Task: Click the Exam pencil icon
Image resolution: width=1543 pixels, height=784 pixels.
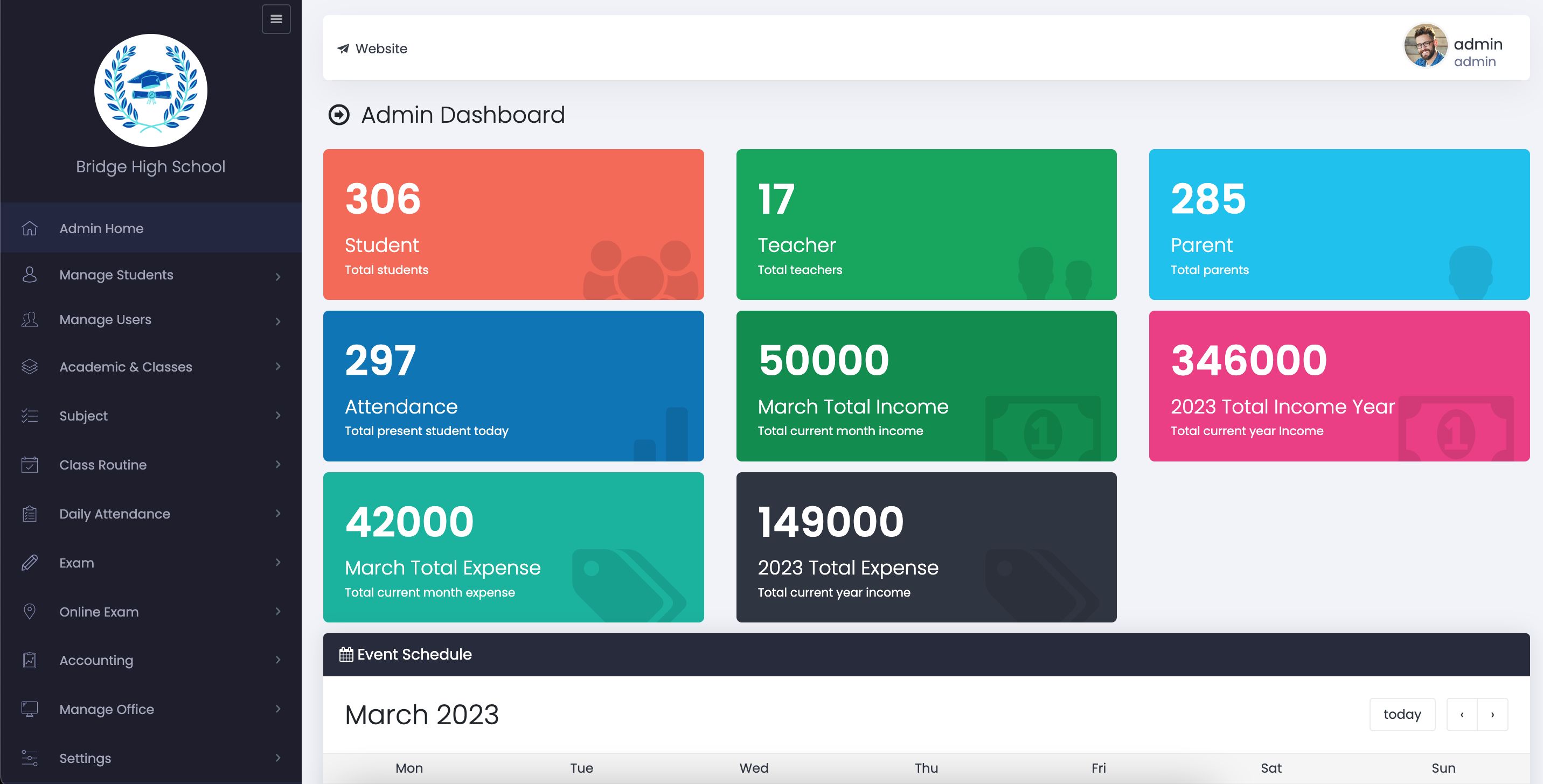Action: pos(29,563)
